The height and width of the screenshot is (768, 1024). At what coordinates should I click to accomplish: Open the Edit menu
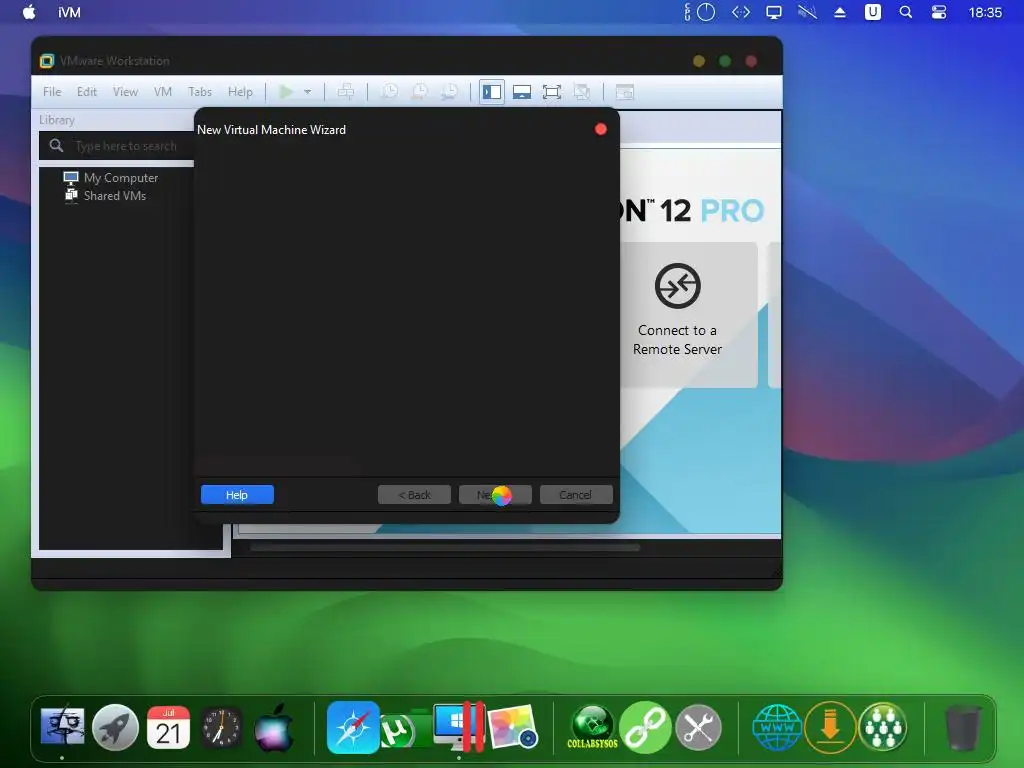[x=86, y=92]
